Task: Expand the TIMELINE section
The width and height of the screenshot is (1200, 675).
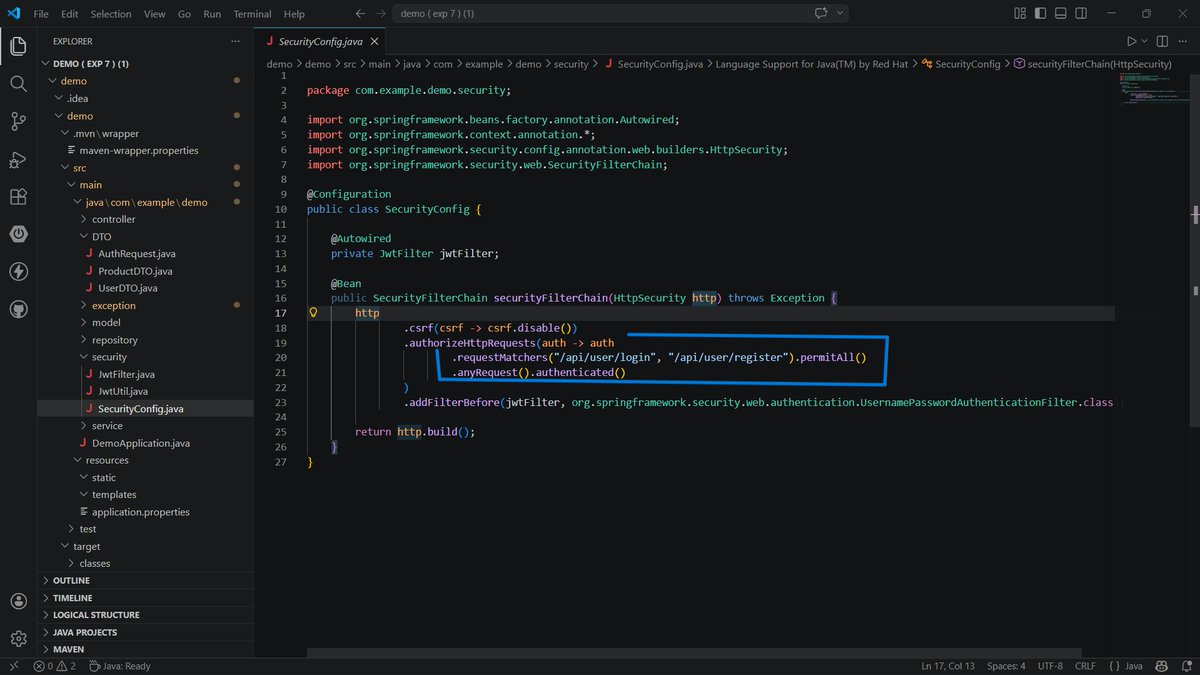Action: [145, 597]
